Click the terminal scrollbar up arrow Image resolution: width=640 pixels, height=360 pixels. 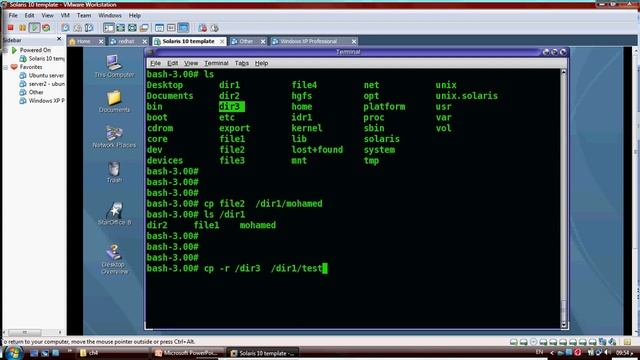[564, 72]
